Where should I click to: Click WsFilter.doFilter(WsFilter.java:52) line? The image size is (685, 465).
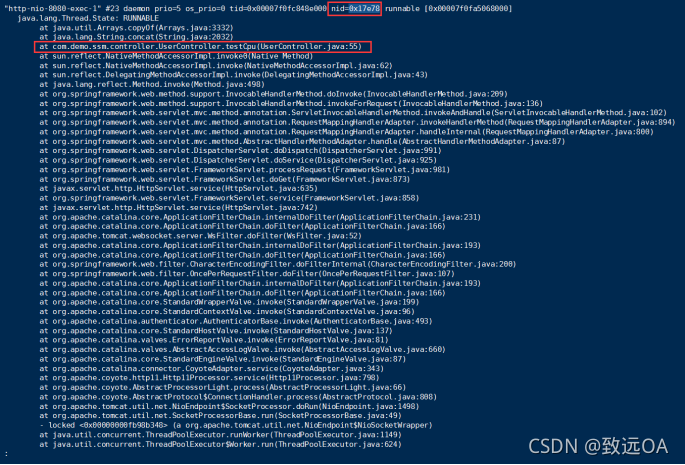click(201, 236)
